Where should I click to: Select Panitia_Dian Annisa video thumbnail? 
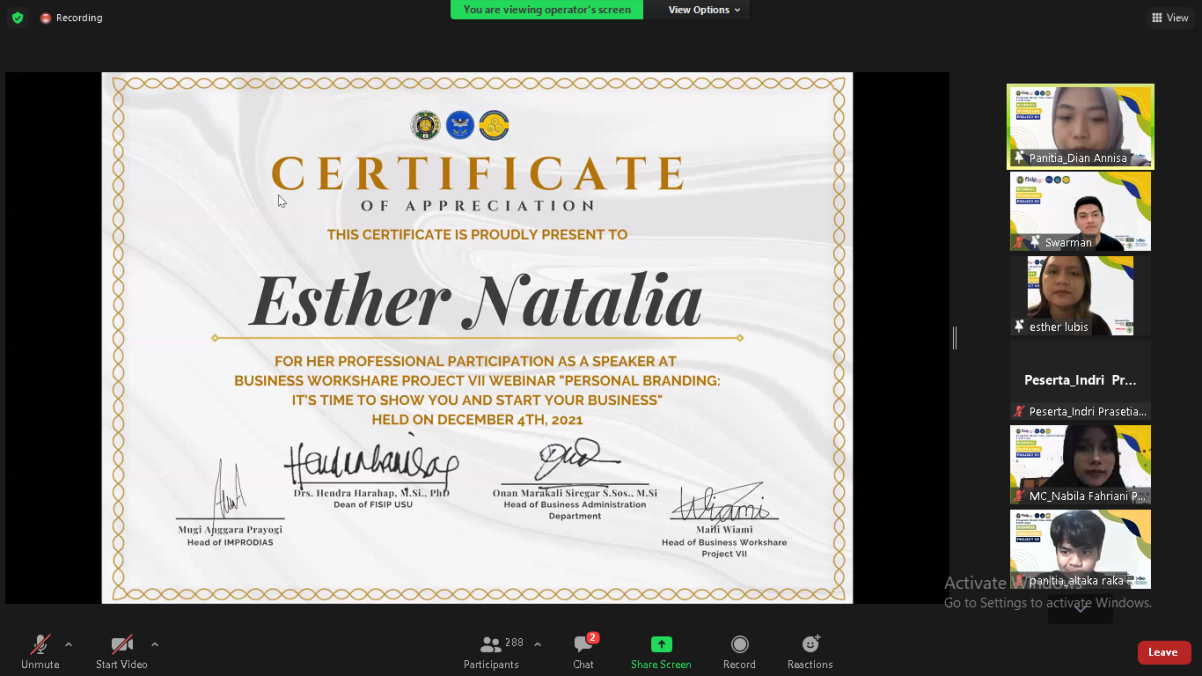1080,126
